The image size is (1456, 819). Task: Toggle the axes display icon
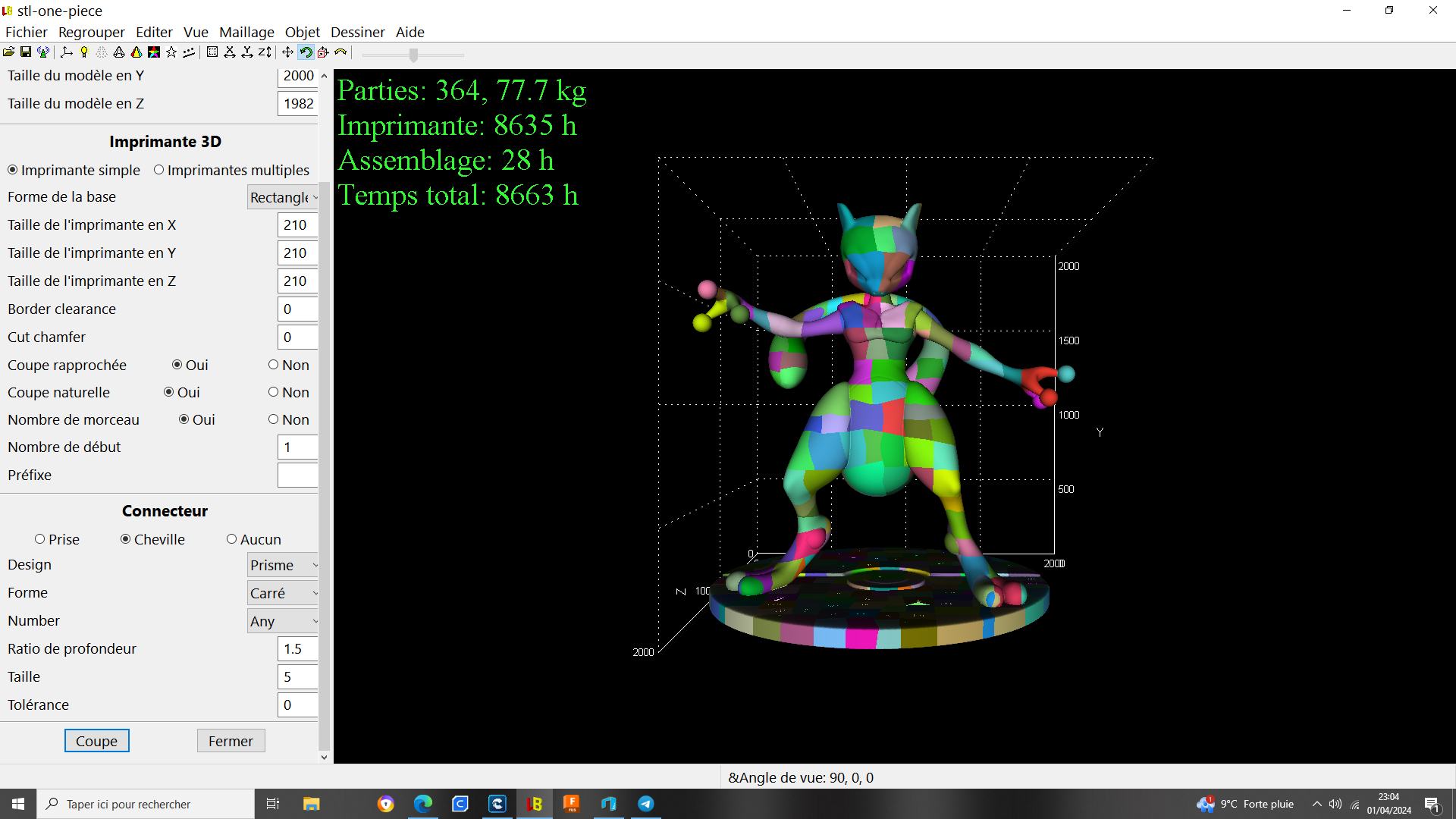[67, 52]
